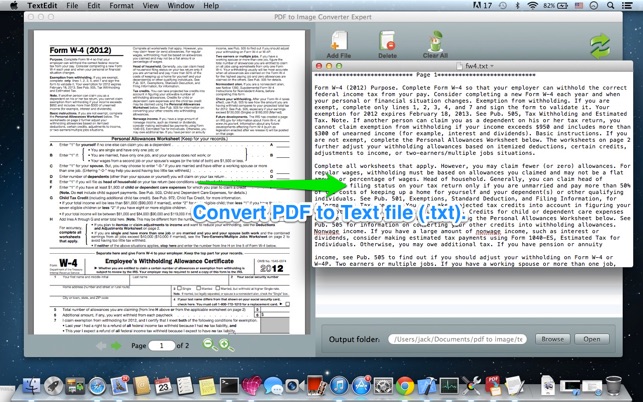
Task: Open the fw4.txt title dropdown arrow
Action: pos(492,66)
